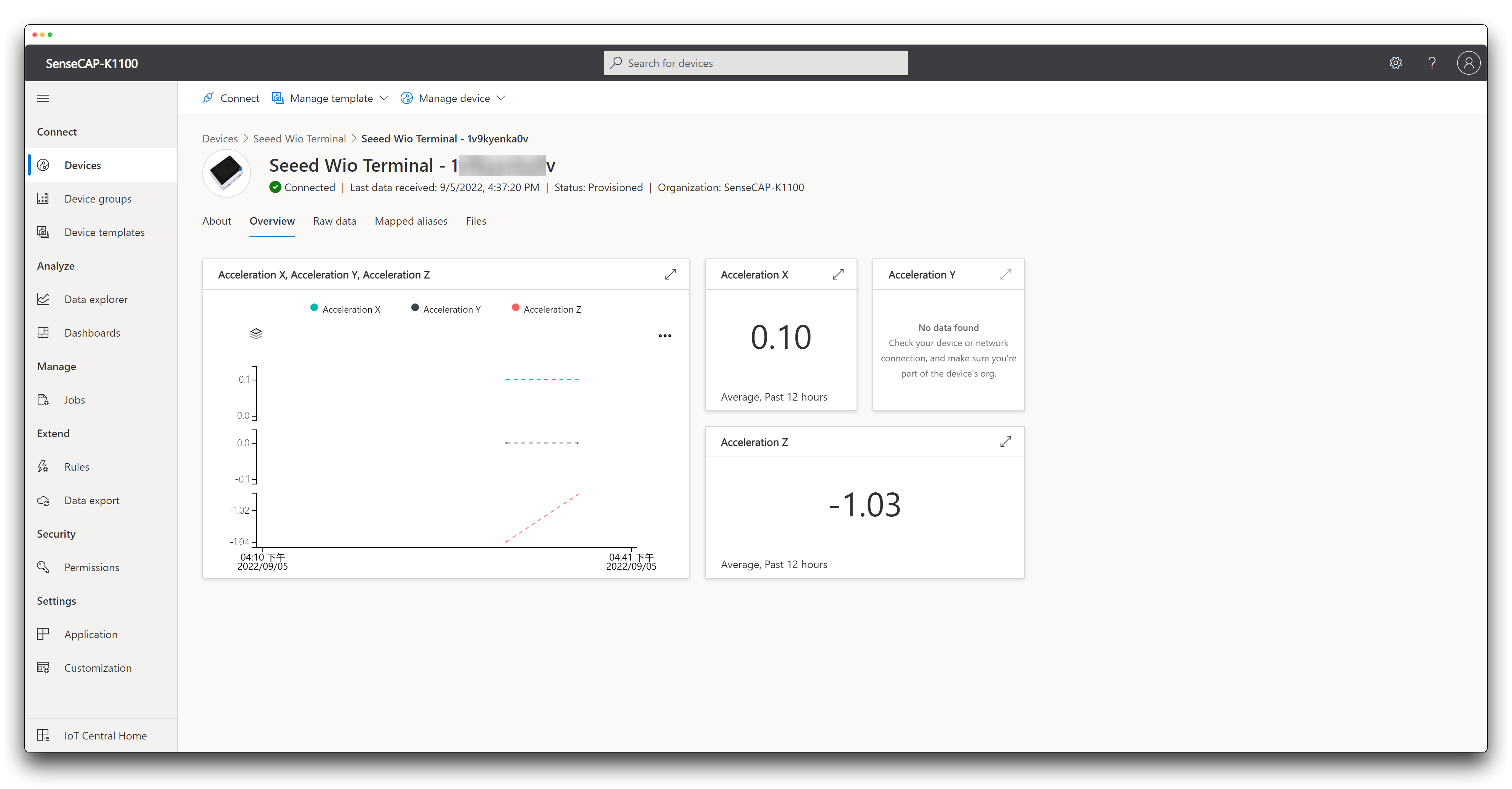This screenshot has width=1512, height=789.
Task: Open Customization in the sidebar
Action: (102, 668)
